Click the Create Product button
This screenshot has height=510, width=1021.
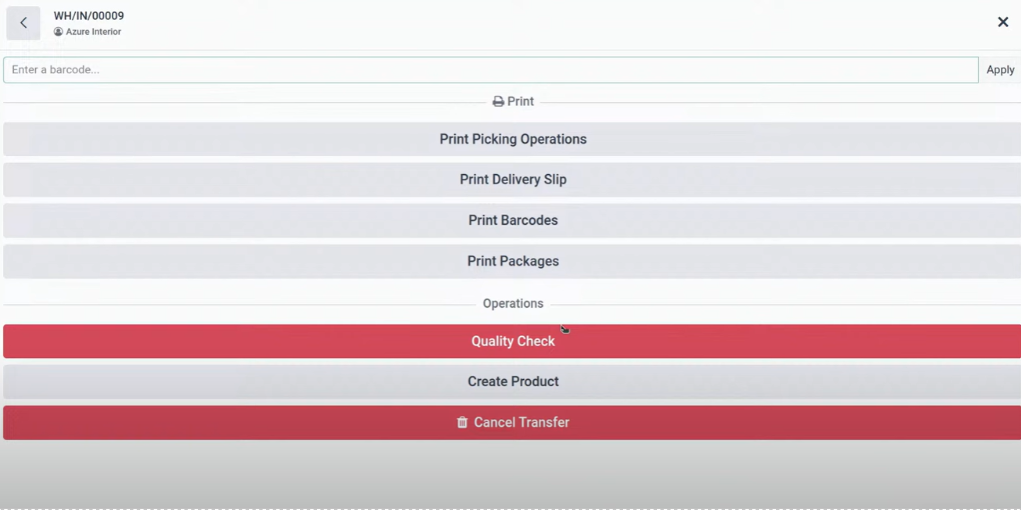(512, 382)
